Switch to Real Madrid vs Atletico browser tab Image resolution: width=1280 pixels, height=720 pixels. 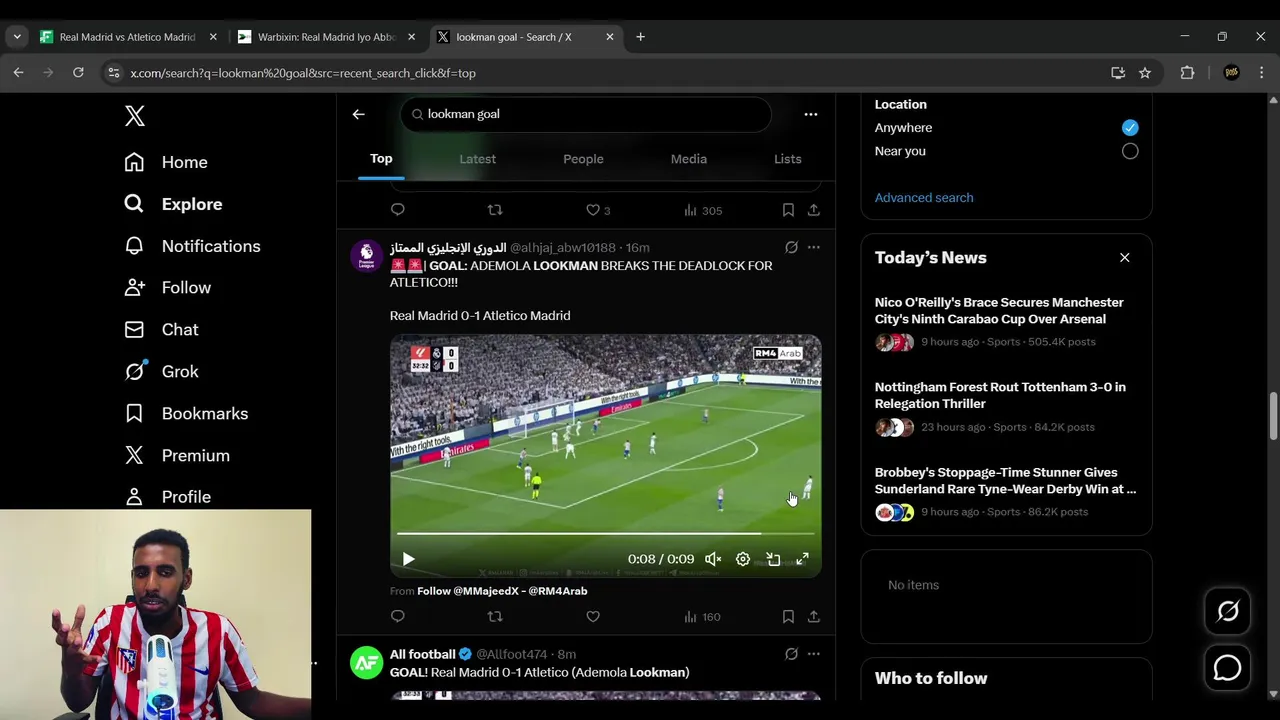pyautogui.click(x=128, y=37)
